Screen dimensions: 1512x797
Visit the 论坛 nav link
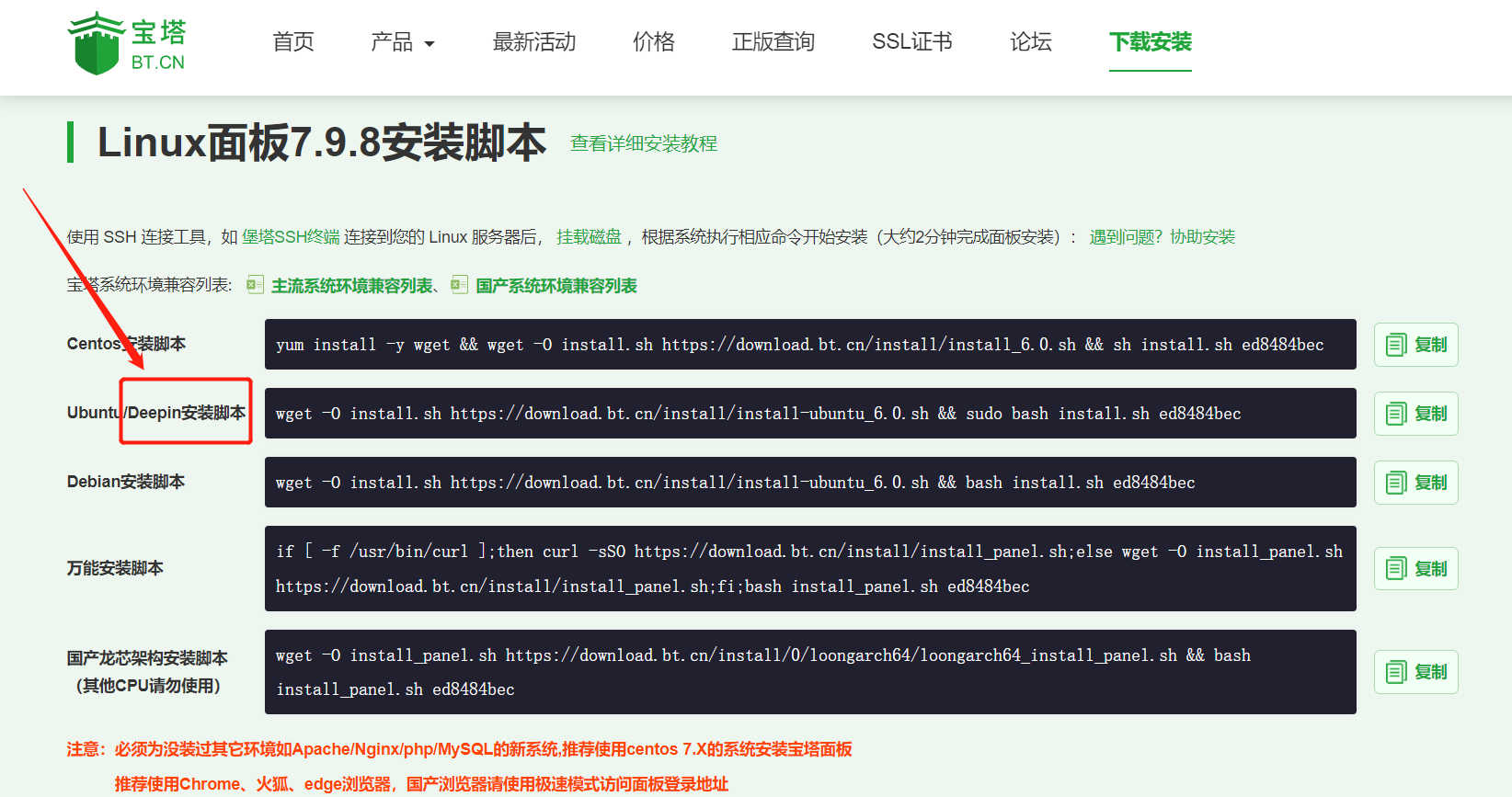(1031, 41)
